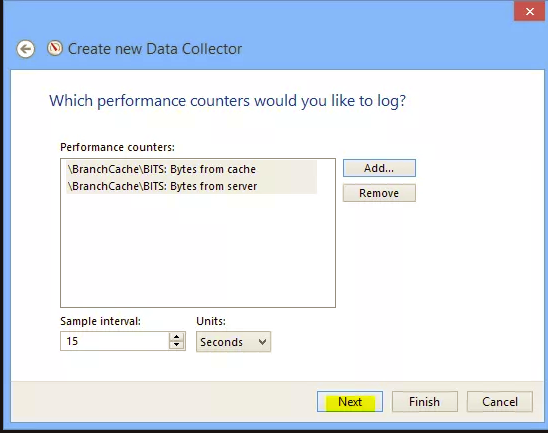
Task: Click inside the Sample interval field
Action: [x=115, y=341]
